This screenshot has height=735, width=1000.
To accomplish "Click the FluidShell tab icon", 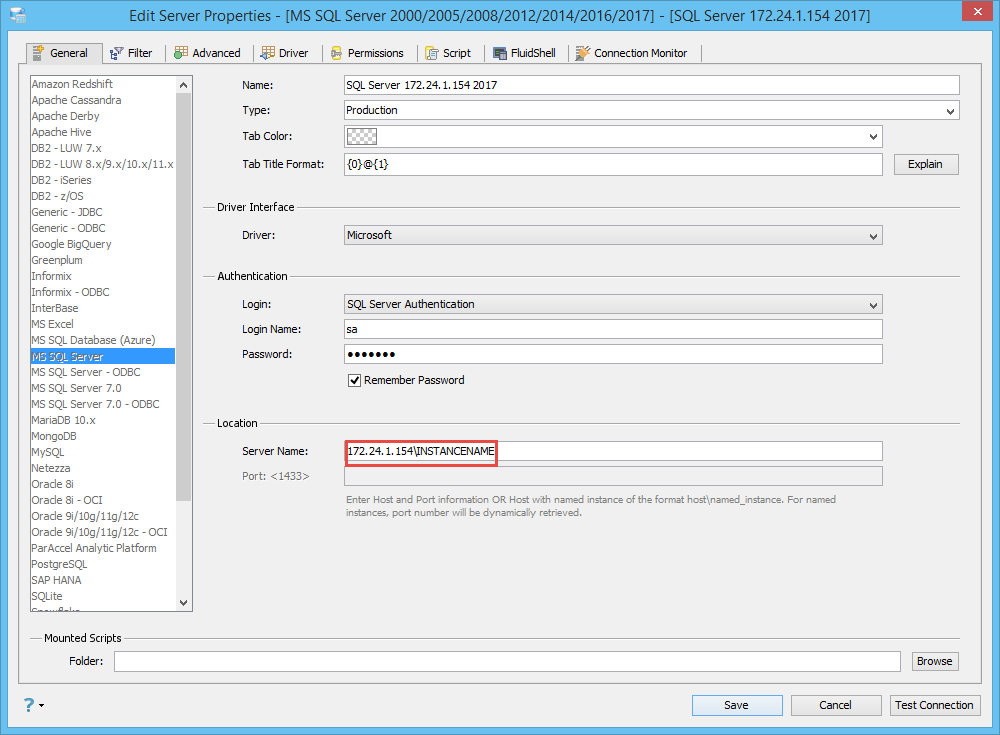I will pyautogui.click(x=500, y=54).
